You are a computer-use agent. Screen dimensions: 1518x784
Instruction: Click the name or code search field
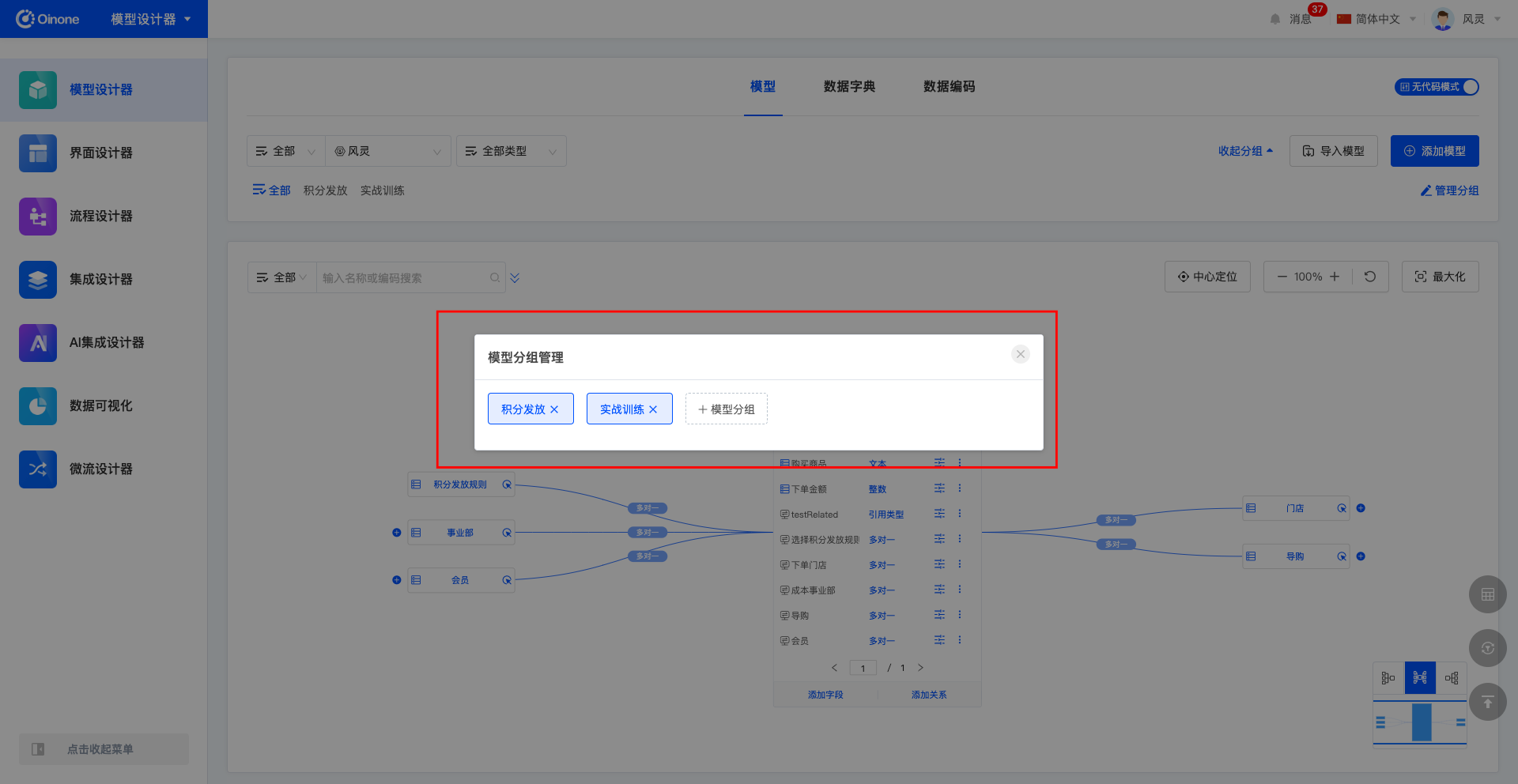(403, 277)
